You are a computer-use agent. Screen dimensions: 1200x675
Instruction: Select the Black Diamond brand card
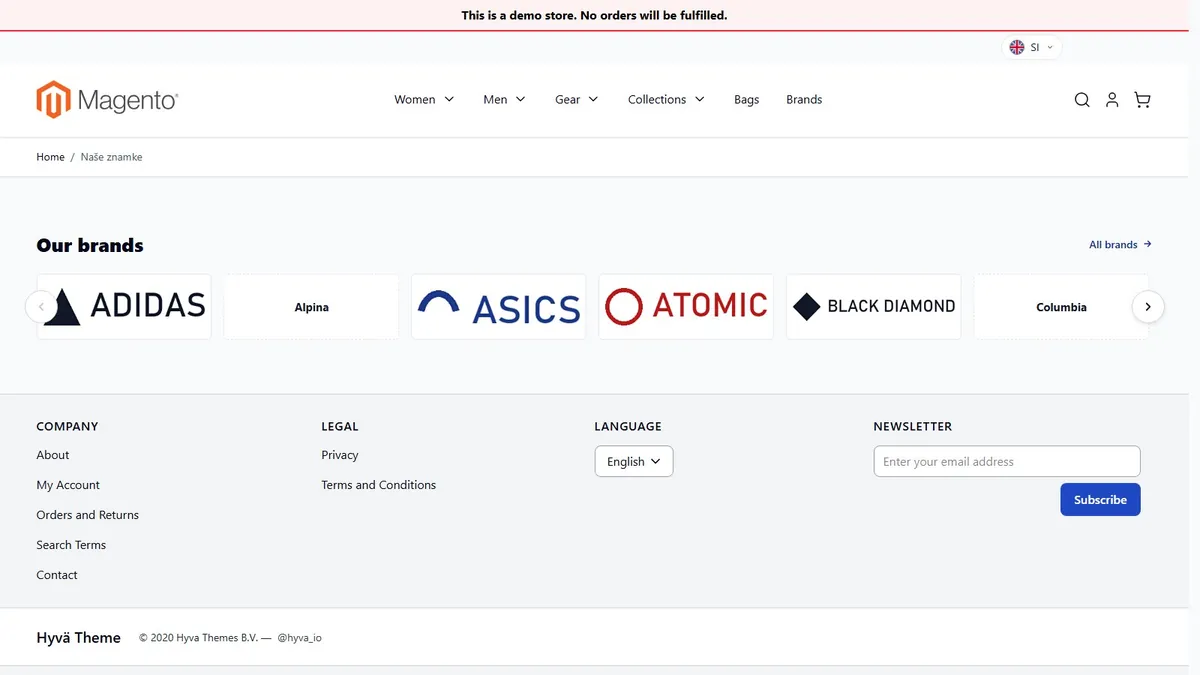(x=874, y=307)
